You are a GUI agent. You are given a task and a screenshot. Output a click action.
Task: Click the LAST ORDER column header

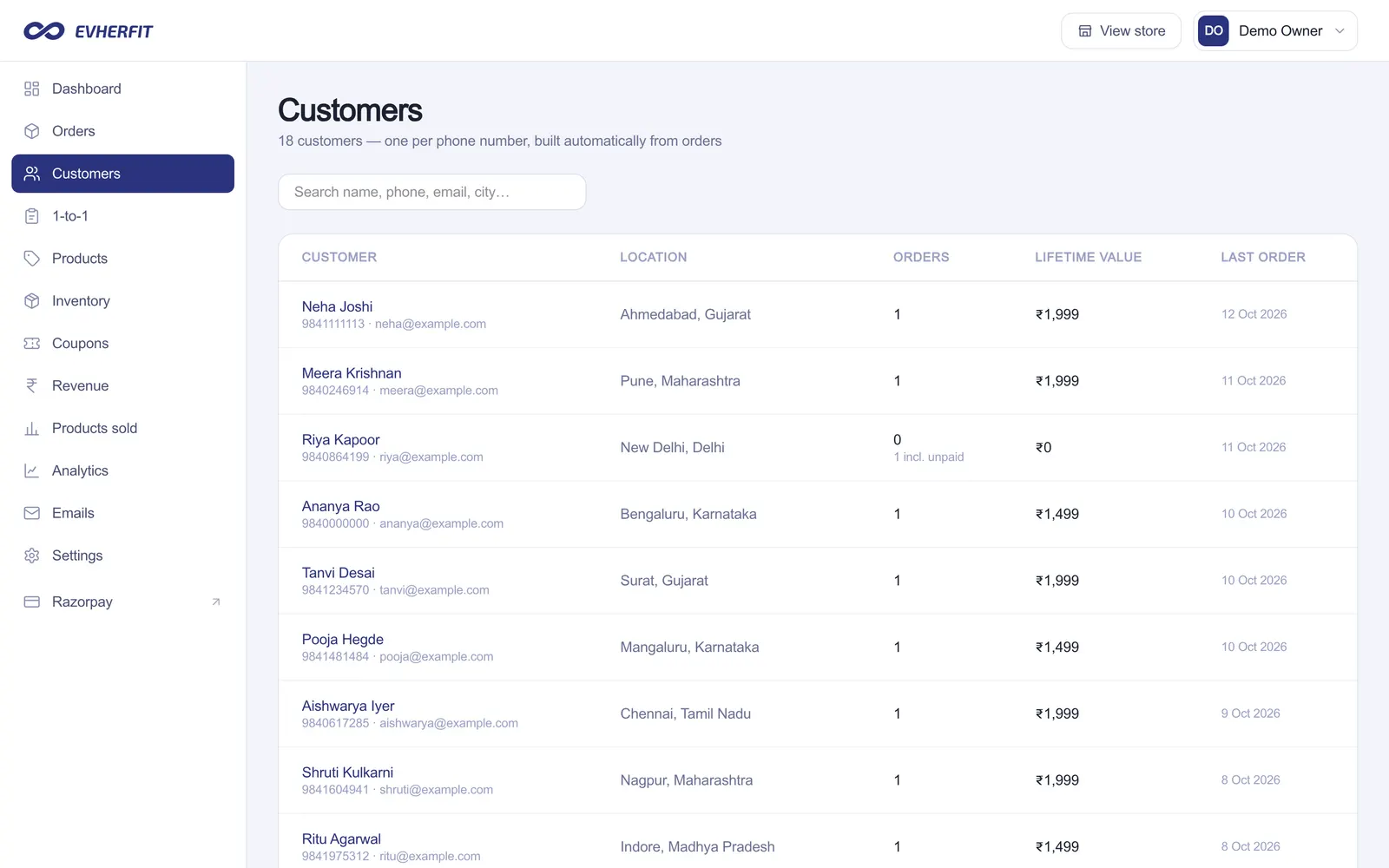[x=1263, y=257]
